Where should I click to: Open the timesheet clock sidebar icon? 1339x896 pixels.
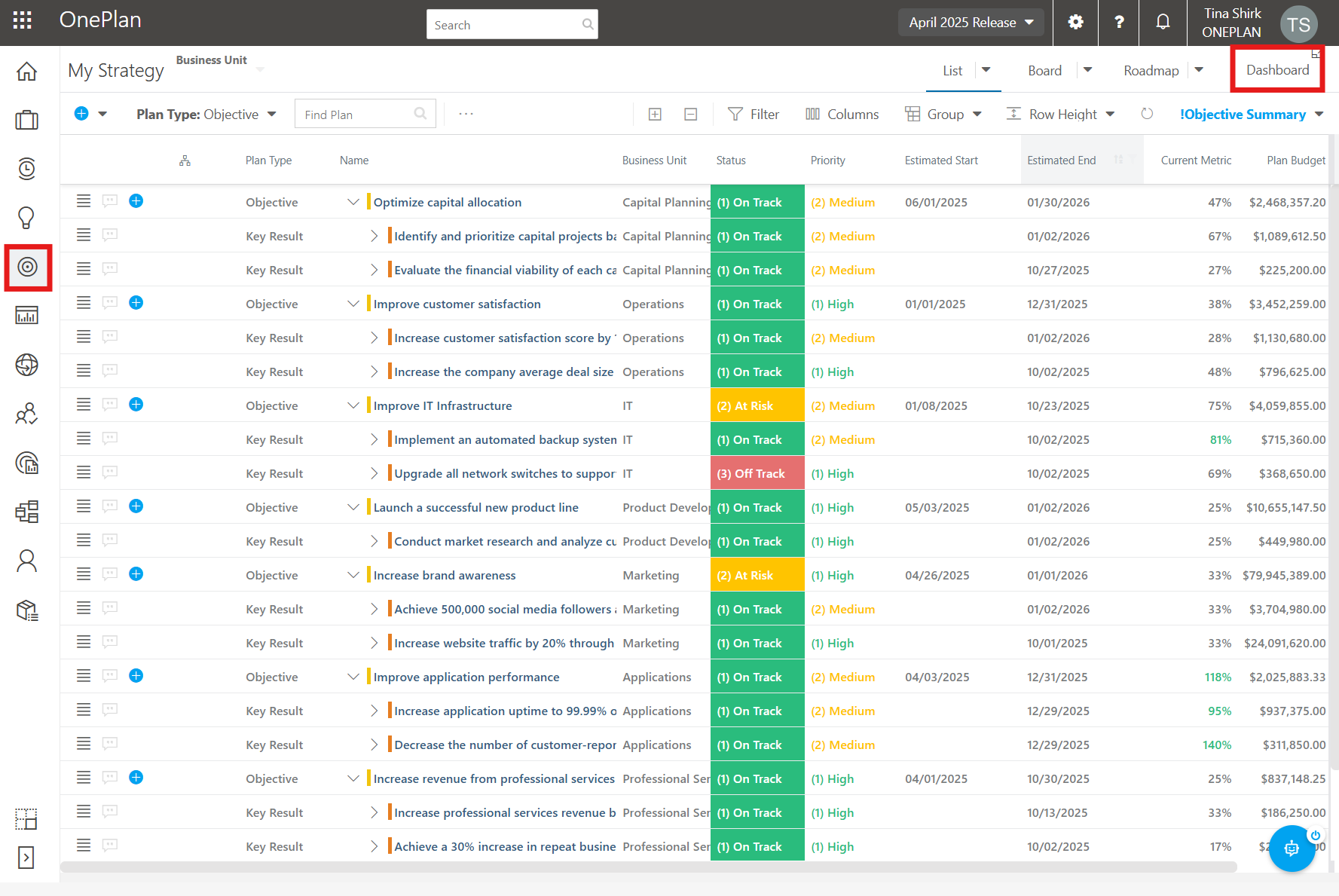coord(27,169)
